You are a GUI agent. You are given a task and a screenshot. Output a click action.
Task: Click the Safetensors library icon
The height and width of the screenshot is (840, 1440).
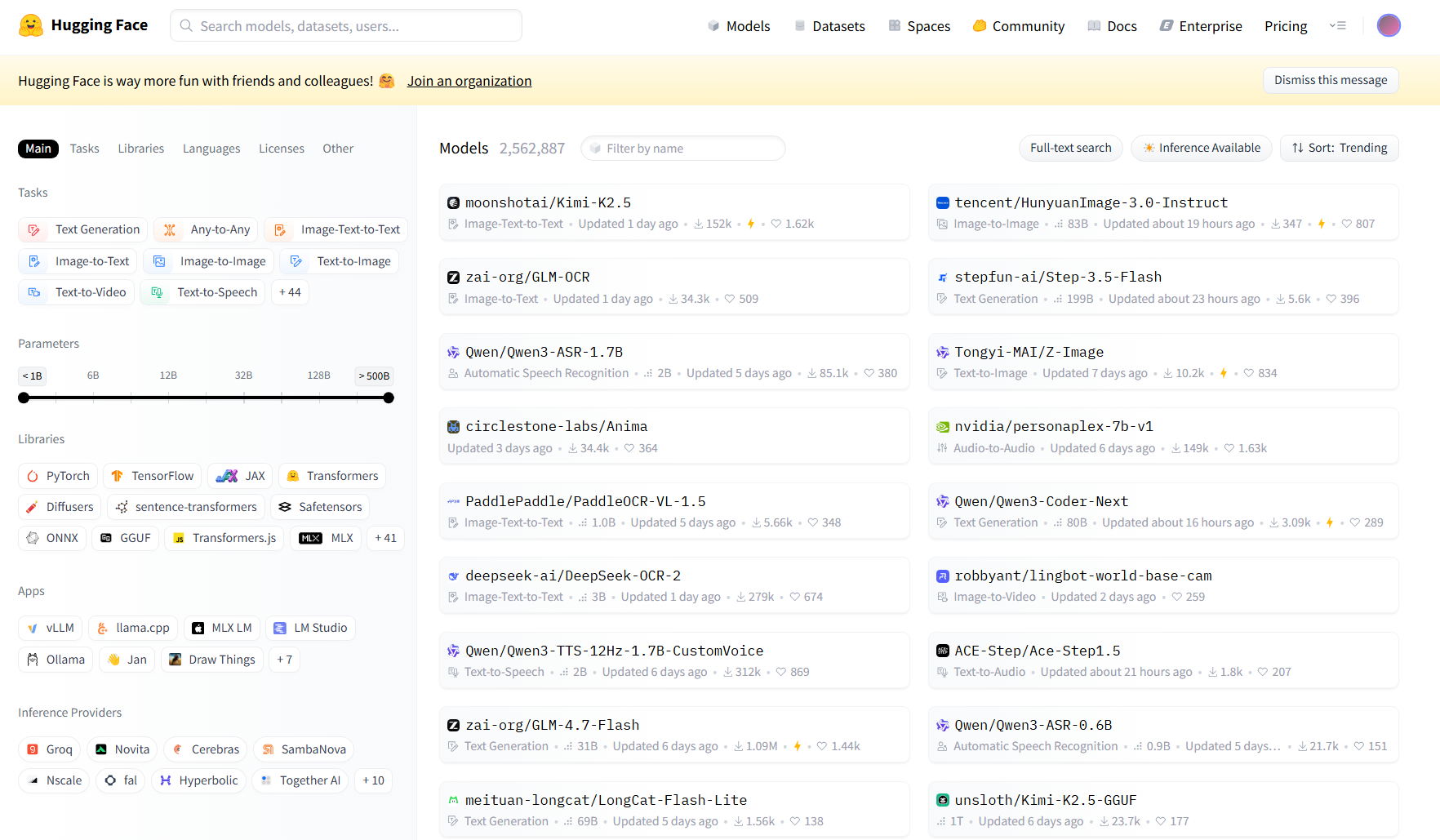(285, 507)
